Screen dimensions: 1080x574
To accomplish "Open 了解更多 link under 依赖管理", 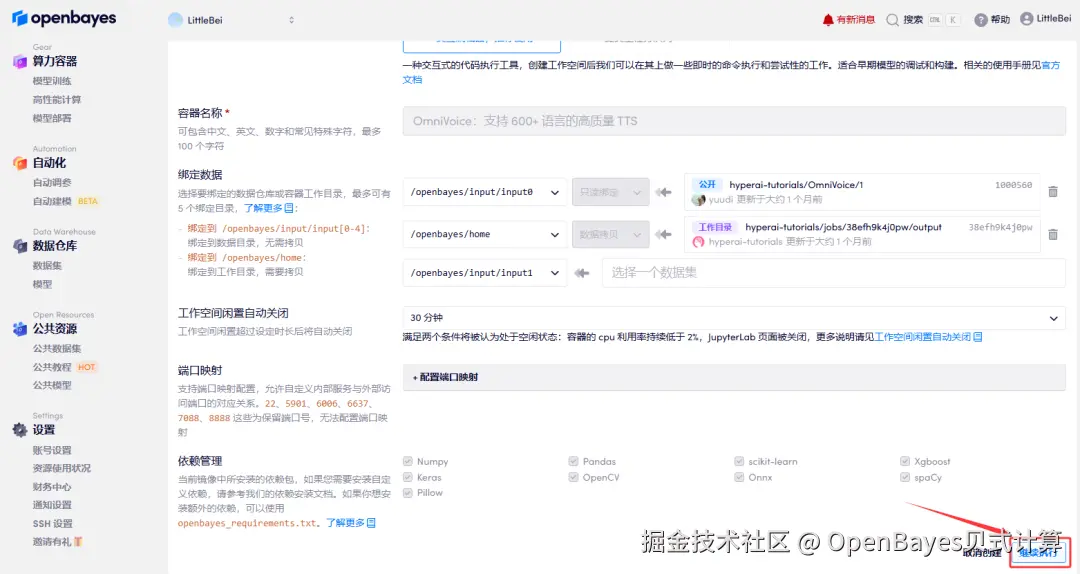I will click(351, 523).
